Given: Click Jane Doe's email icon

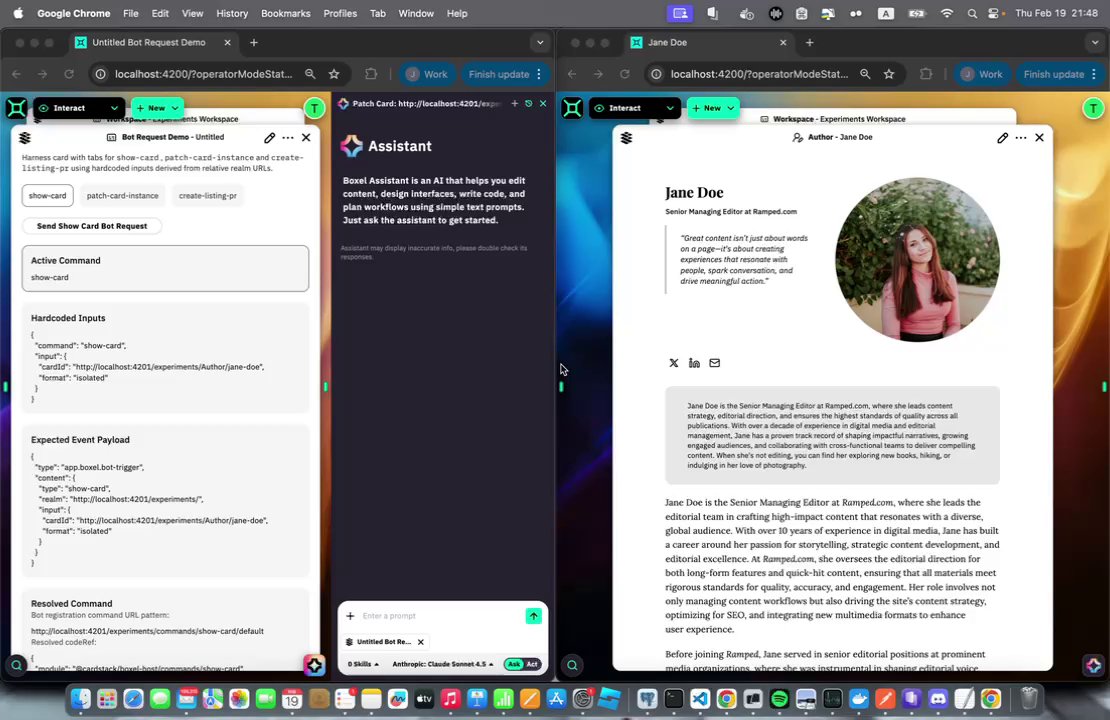Looking at the screenshot, I should [715, 363].
